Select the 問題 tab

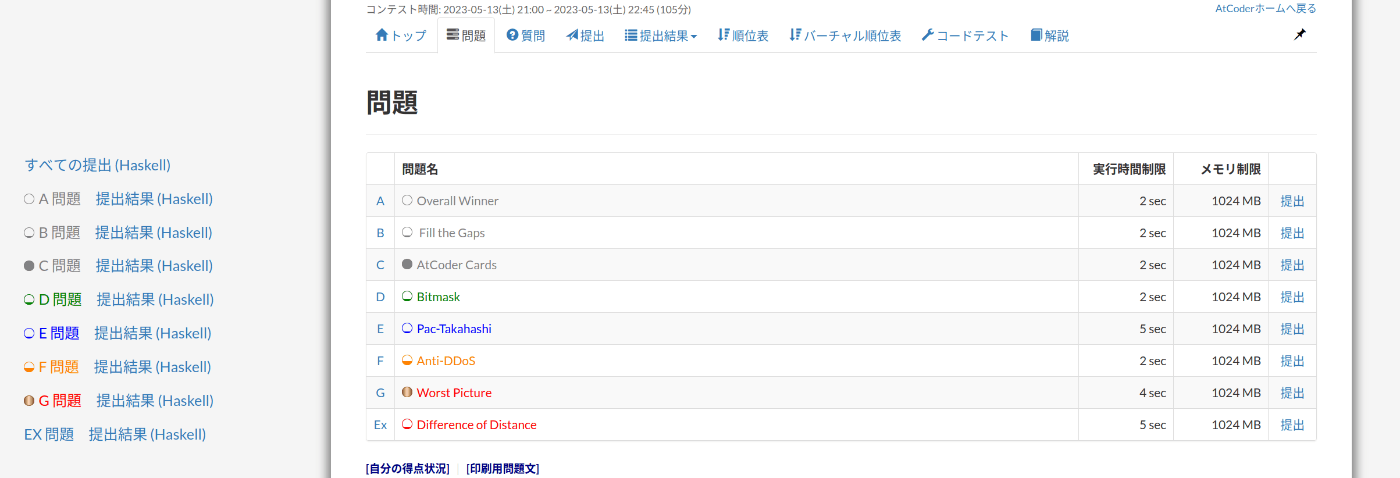point(466,36)
